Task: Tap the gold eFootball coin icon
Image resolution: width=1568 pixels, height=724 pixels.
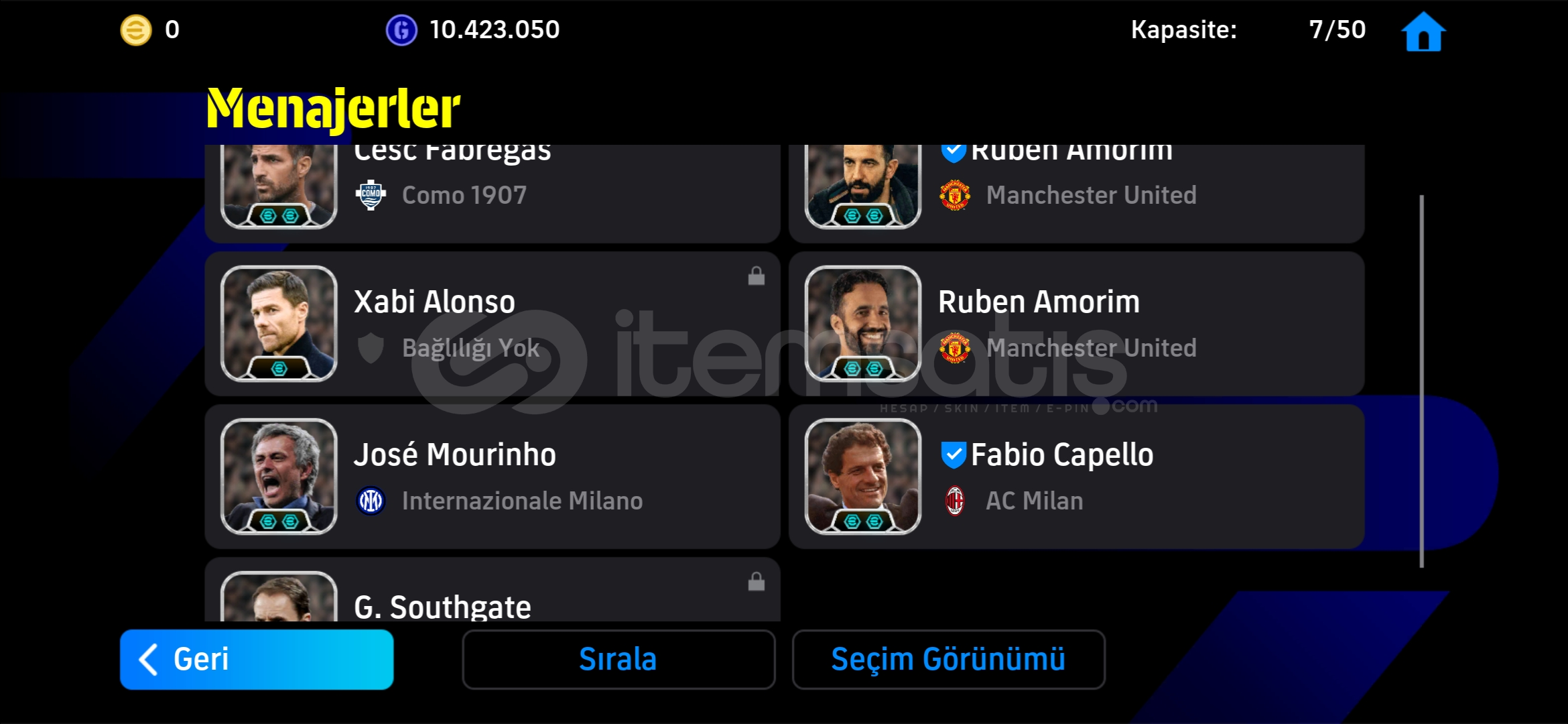Action: click(x=135, y=30)
